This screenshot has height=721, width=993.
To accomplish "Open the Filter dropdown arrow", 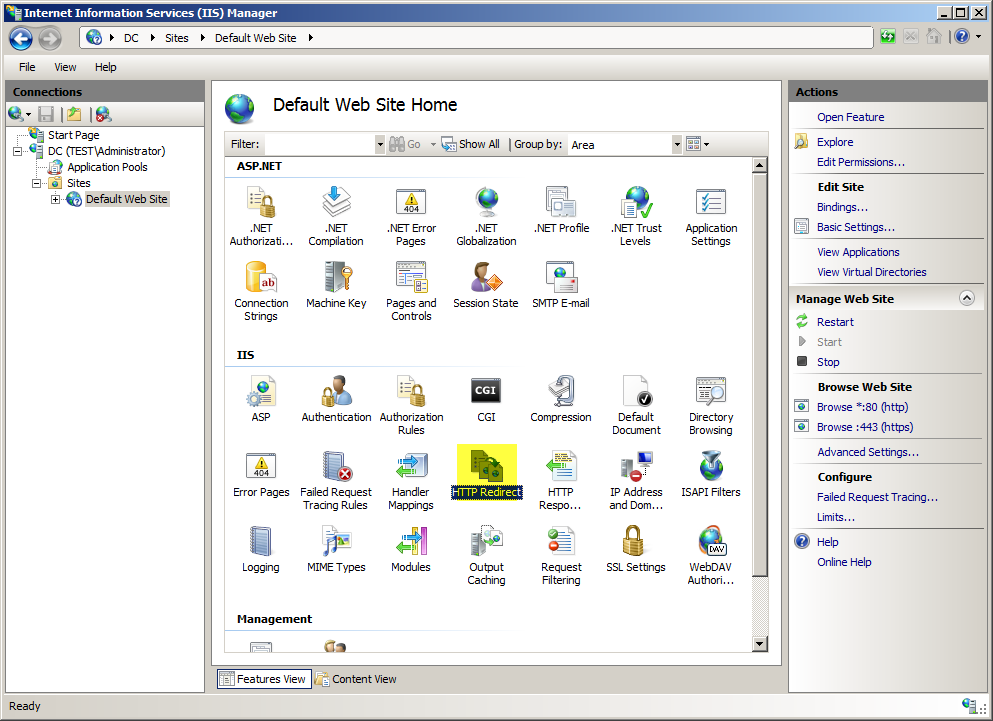I will tap(380, 144).
